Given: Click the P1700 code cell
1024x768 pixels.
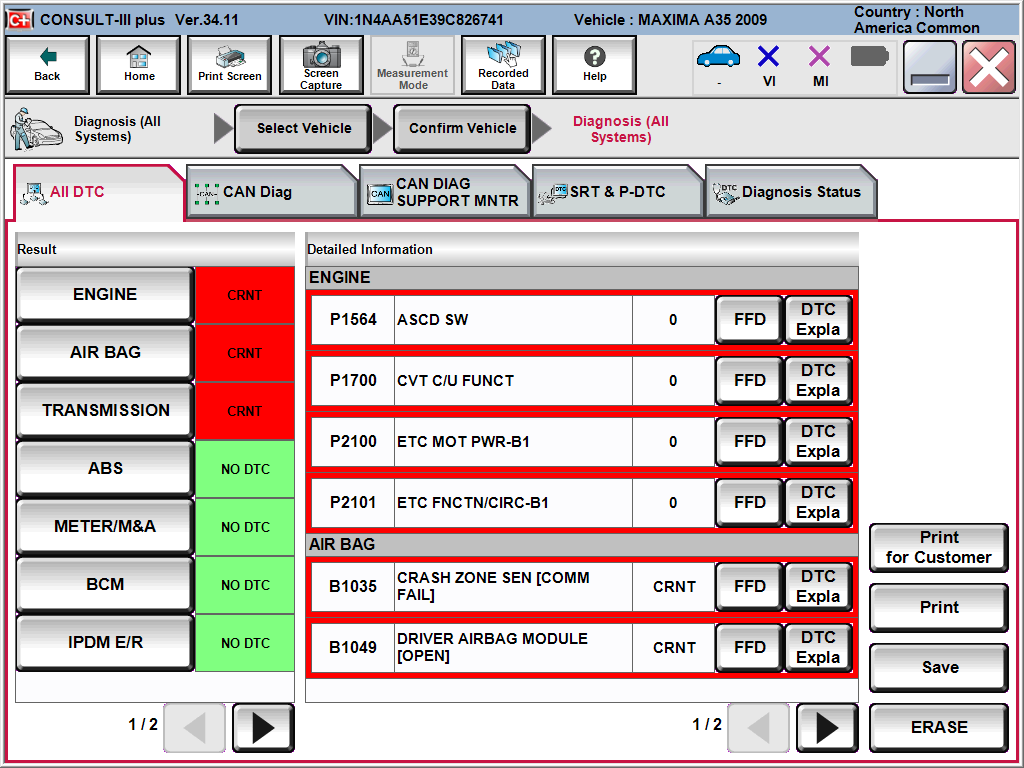Looking at the screenshot, I should click(353, 381).
